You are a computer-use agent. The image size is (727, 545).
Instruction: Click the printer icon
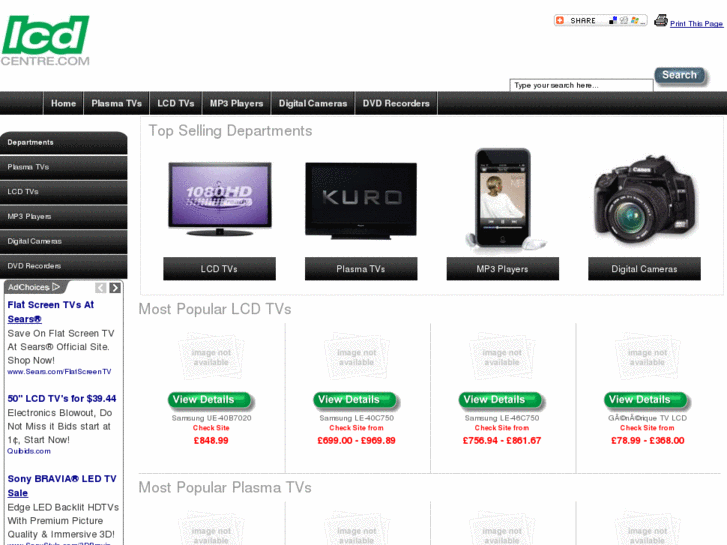[x=661, y=21]
